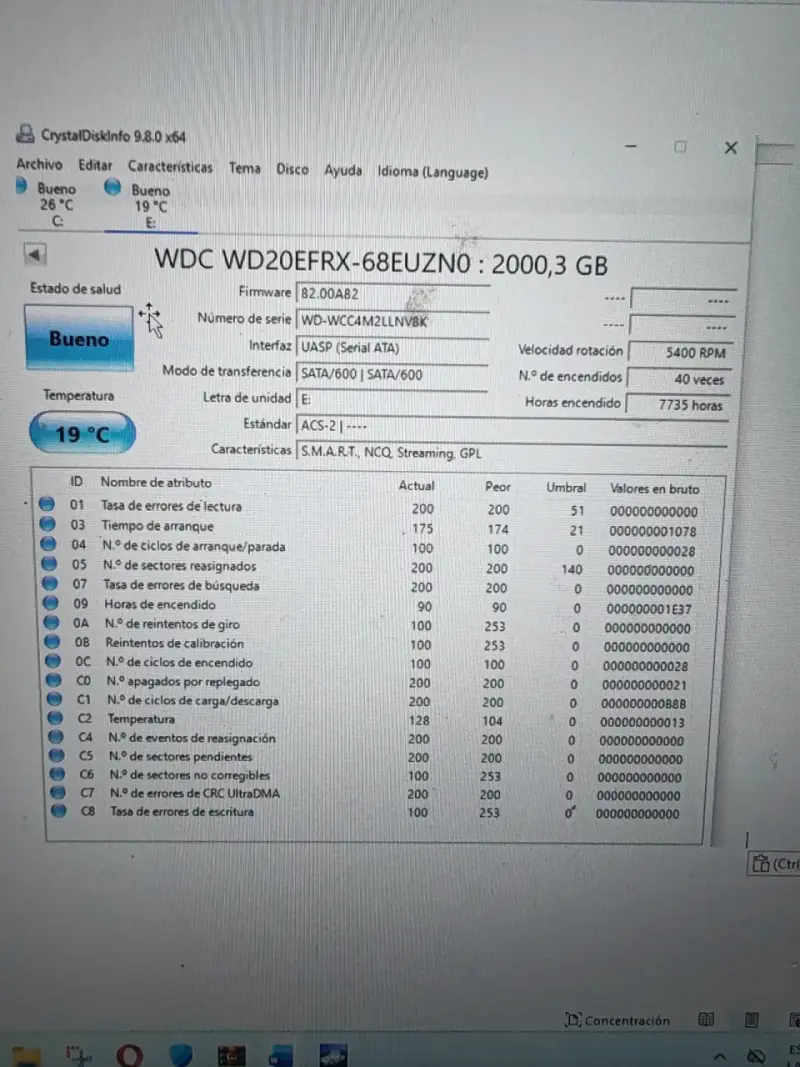Select attribute text N.º de sectores reasignados
Image resolution: width=800 pixels, height=1067 pixels.
180,566
